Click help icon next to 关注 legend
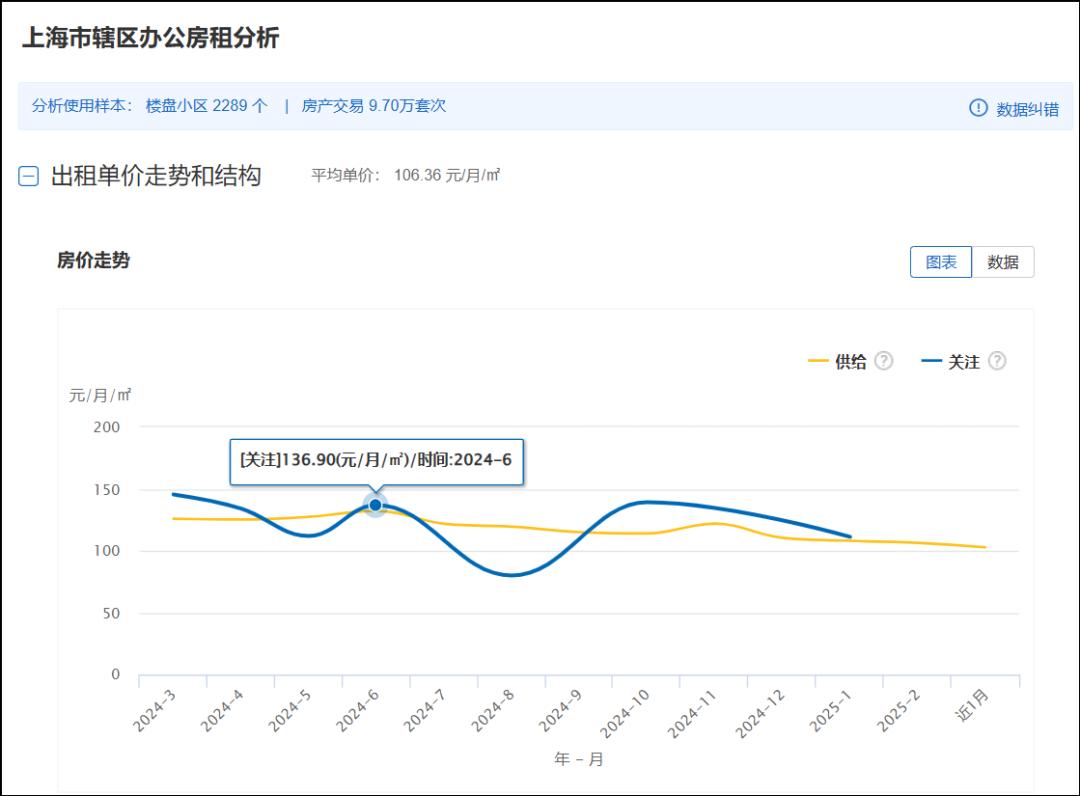 [x=997, y=361]
